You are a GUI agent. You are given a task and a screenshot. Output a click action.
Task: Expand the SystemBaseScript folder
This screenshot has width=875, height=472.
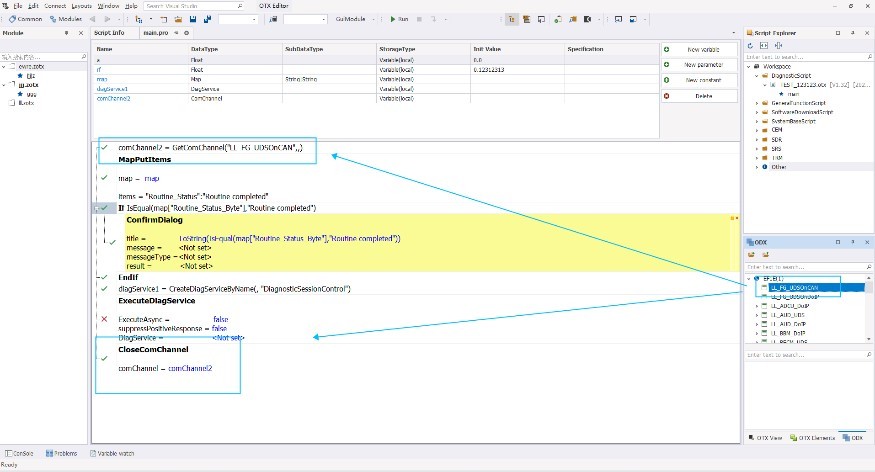point(757,121)
